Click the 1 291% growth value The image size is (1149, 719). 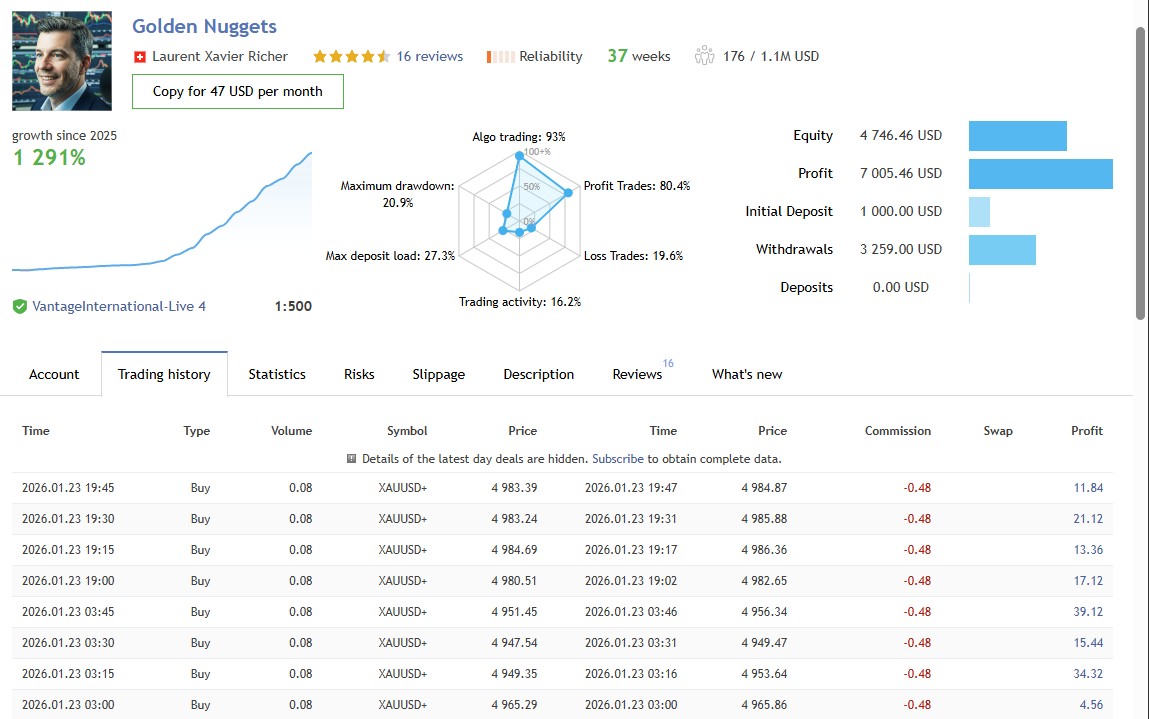49,158
